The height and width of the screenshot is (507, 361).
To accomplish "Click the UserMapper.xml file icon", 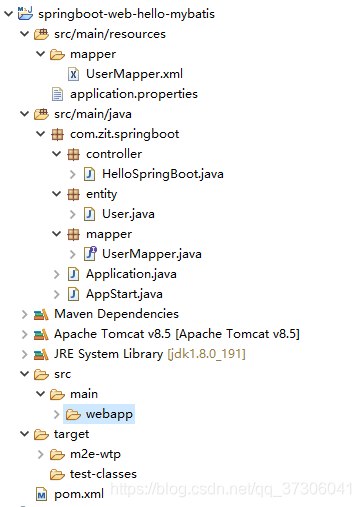I will pyautogui.click(x=73, y=74).
